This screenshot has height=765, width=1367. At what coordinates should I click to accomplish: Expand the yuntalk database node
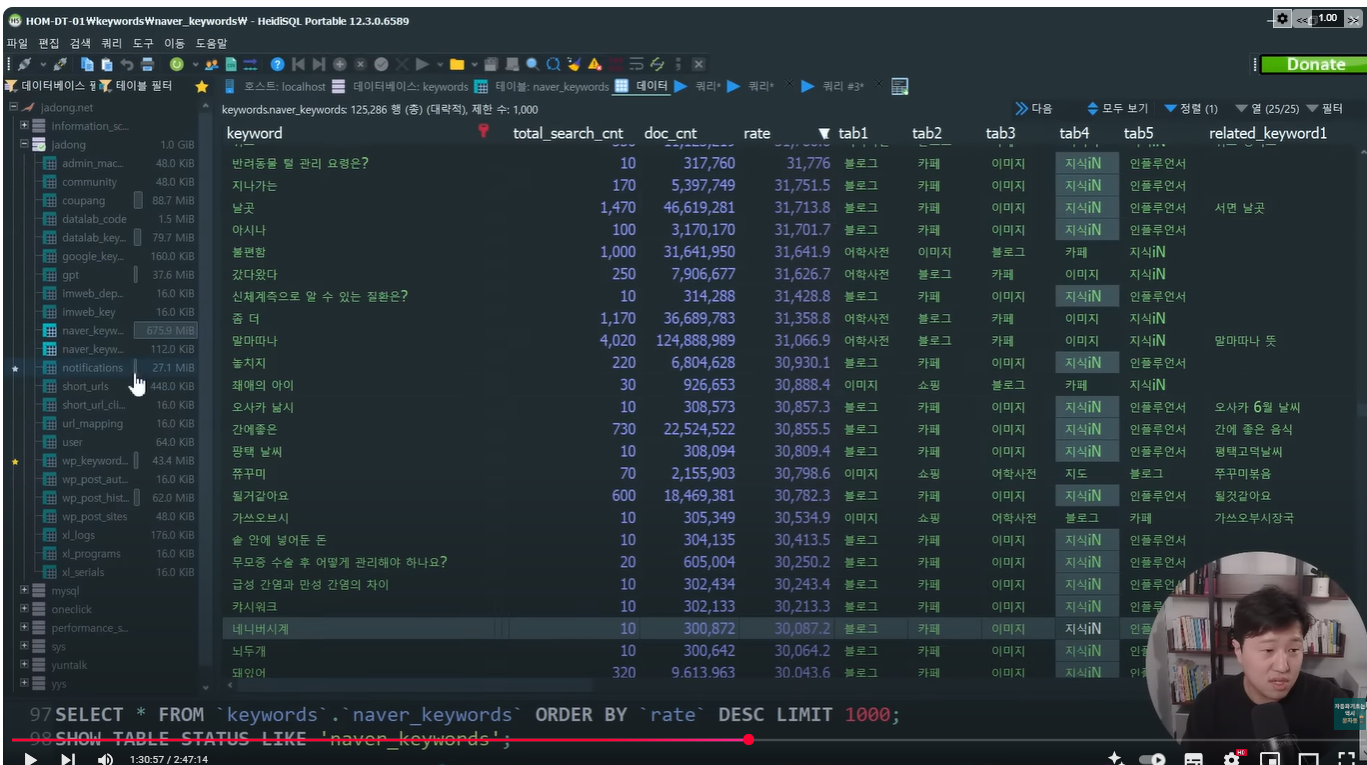[x=24, y=665]
